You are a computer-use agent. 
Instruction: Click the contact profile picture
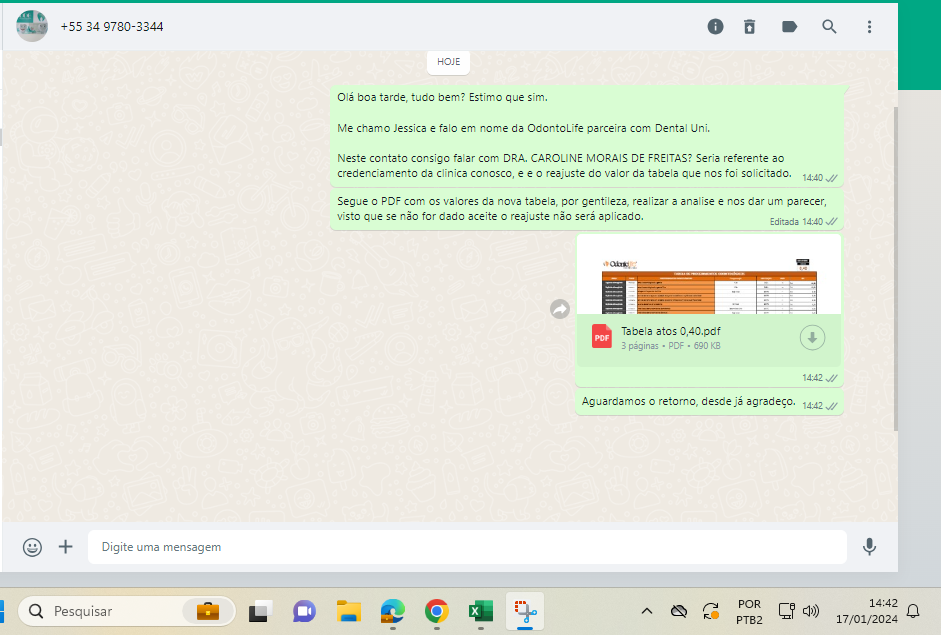pos(32,26)
